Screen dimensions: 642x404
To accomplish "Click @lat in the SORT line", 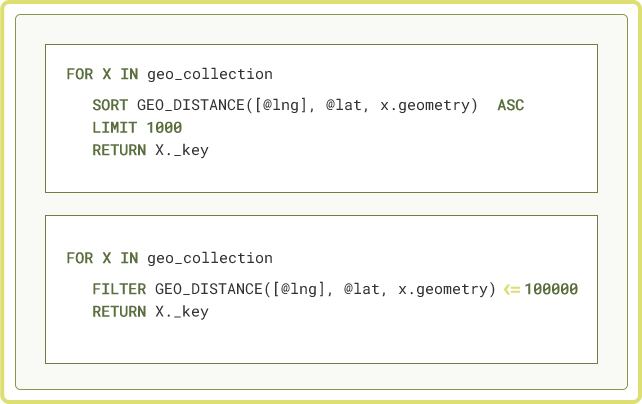I will [x=344, y=105].
